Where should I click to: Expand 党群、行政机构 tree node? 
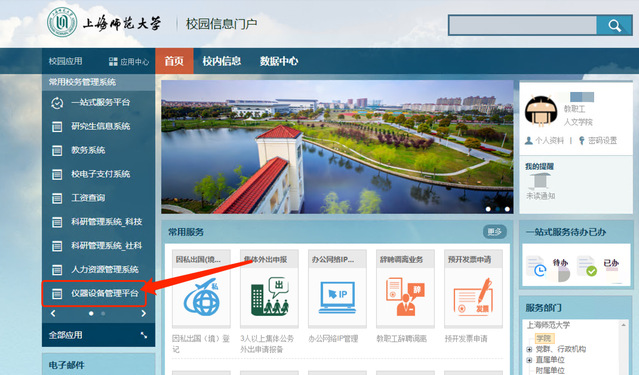[529, 349]
